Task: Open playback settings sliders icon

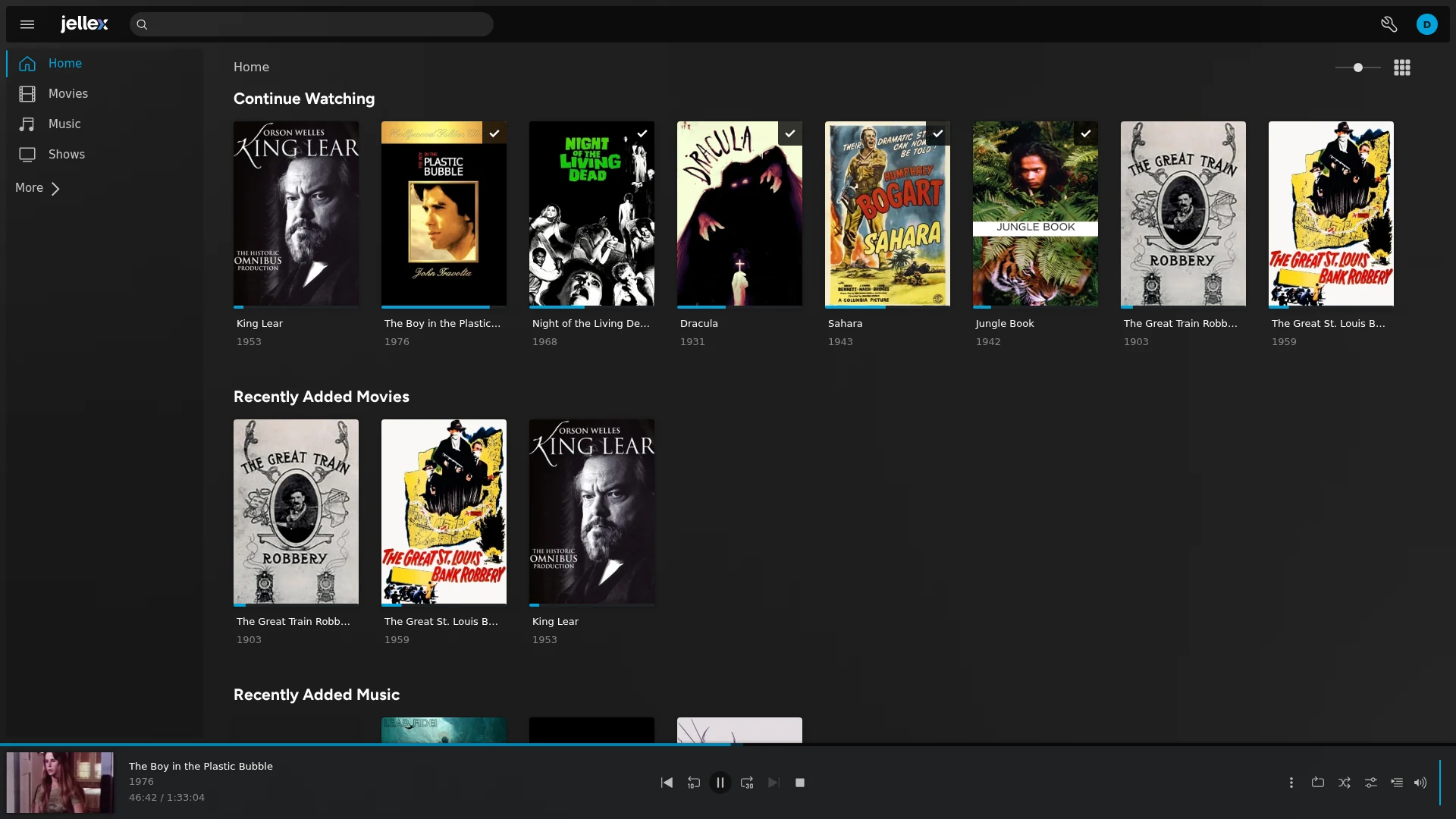Action: tap(1371, 783)
